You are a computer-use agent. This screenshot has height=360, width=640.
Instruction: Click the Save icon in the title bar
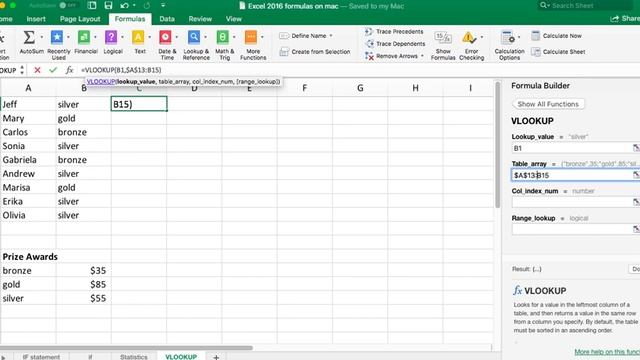(108, 6)
